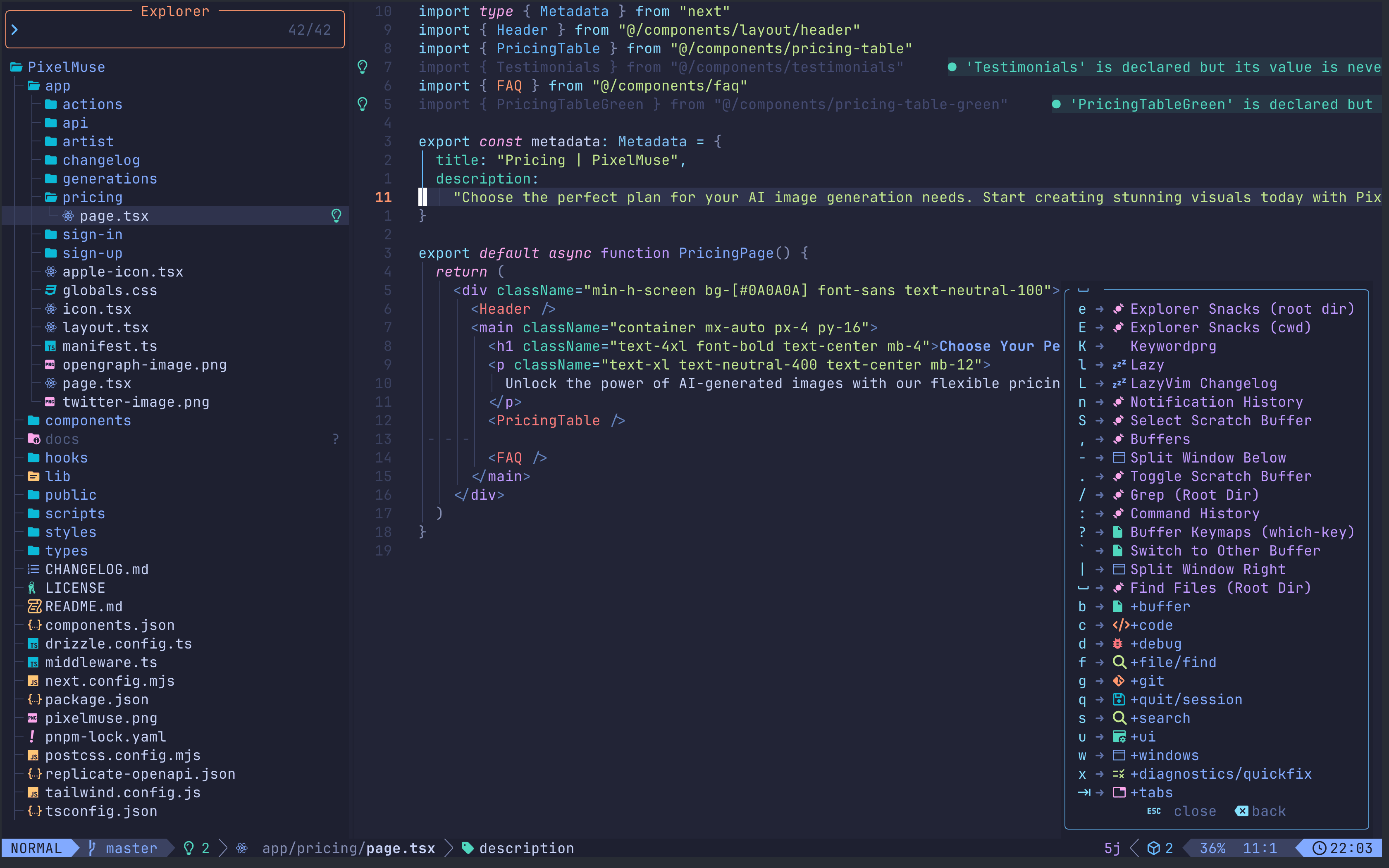Click the git branch icon in status bar
The height and width of the screenshot is (868, 1389).
tap(92, 848)
